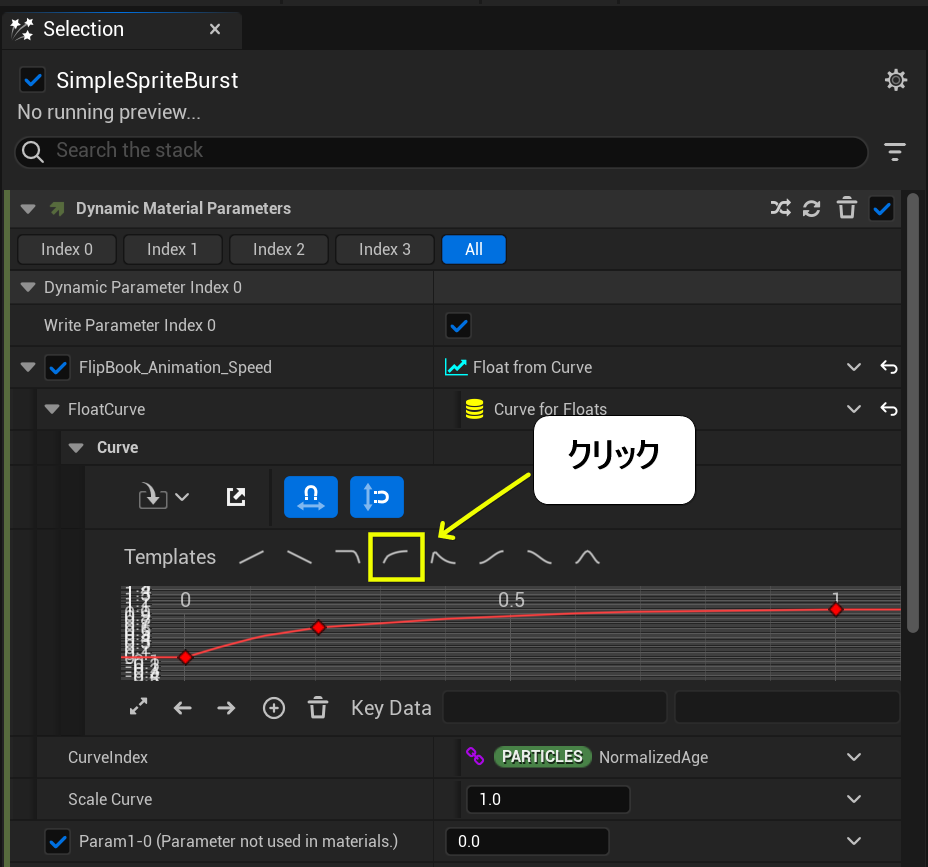Viewport: 928px width, 867px height.
Task: Click the Param1-0 value field
Action: pos(527,842)
